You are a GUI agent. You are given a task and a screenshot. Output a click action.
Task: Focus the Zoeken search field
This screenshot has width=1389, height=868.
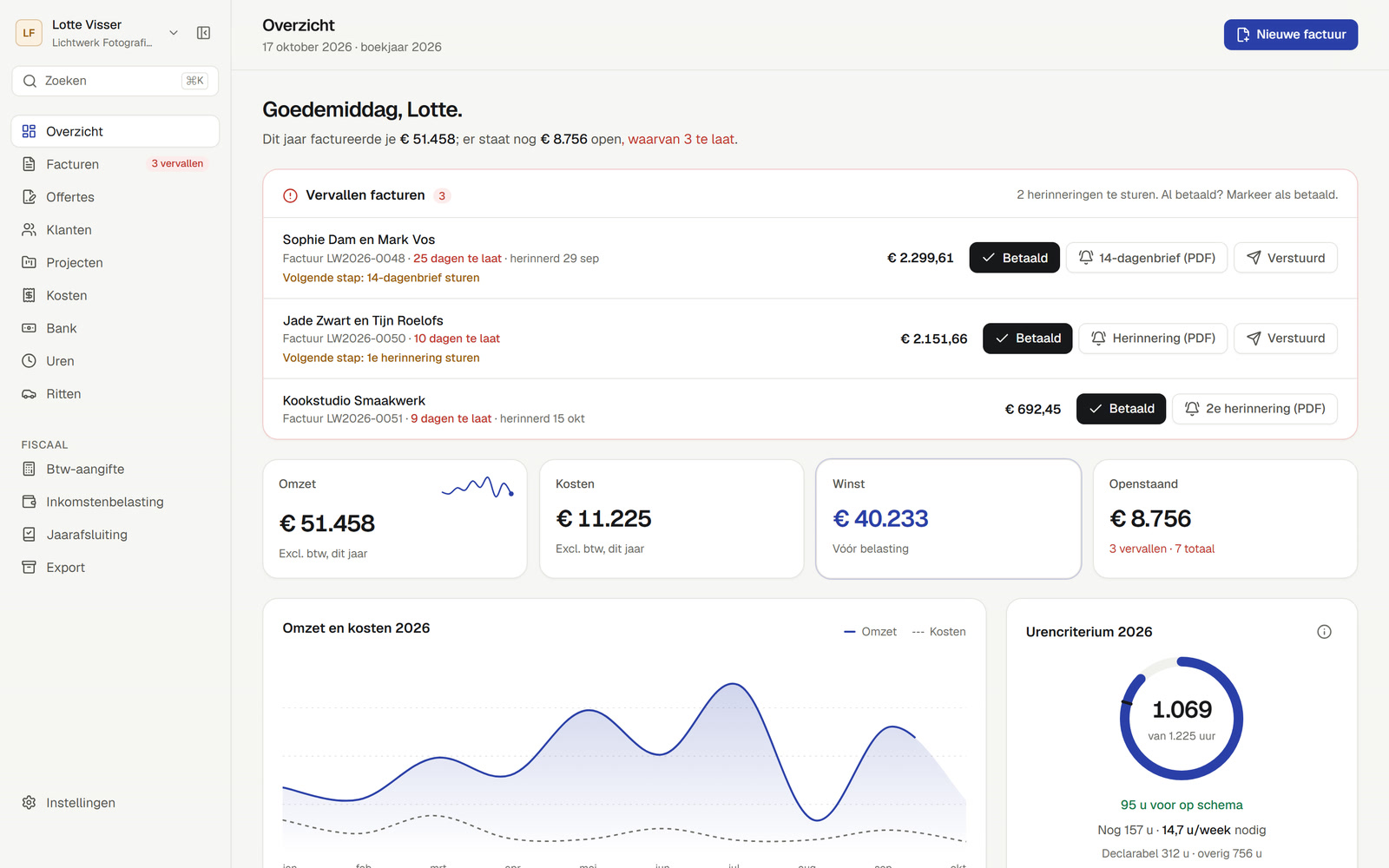115,81
